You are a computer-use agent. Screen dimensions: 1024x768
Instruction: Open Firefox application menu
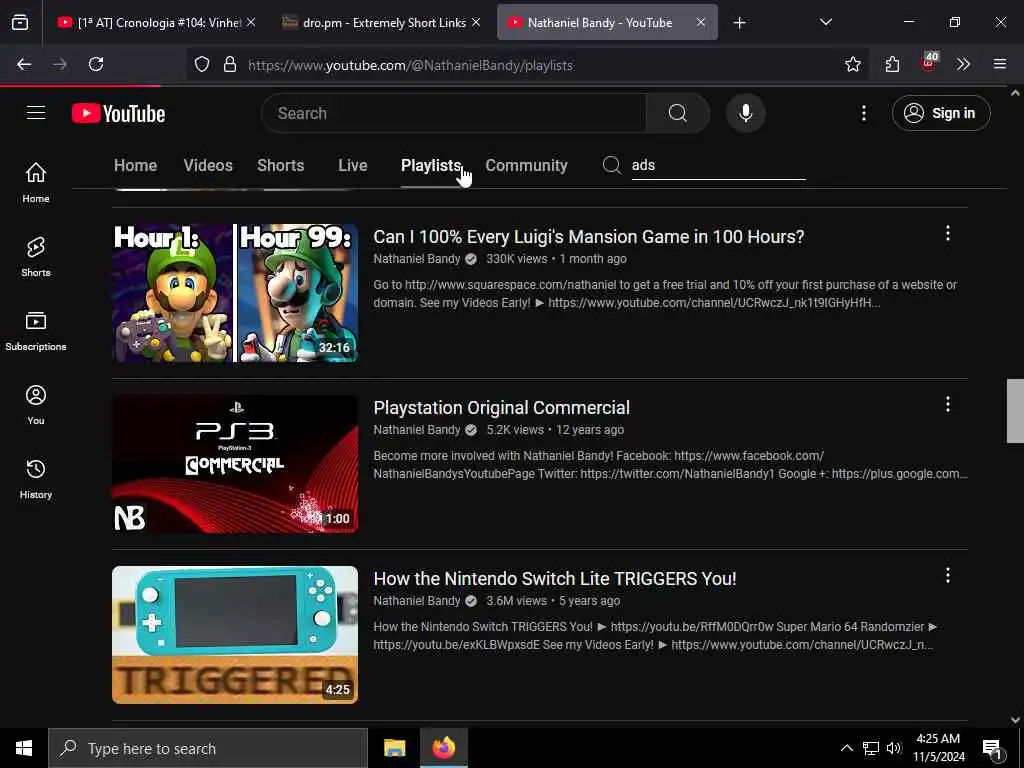[x=1000, y=64]
